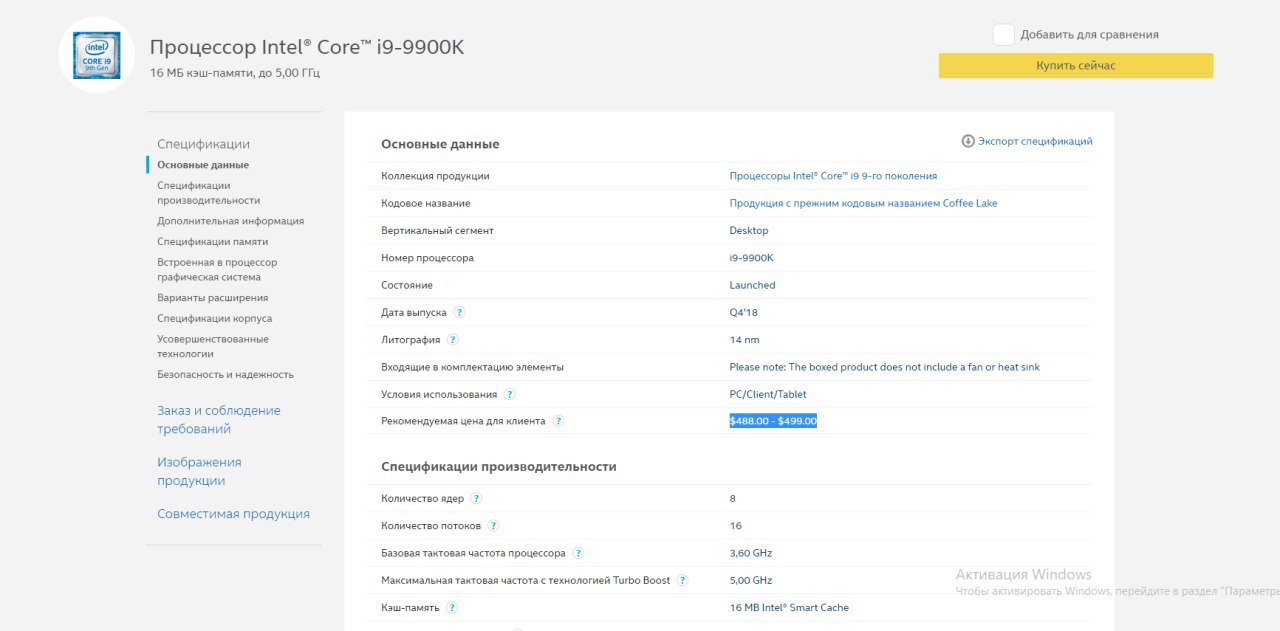Open 'Совместимая продукция' section

pyautogui.click(x=233, y=514)
